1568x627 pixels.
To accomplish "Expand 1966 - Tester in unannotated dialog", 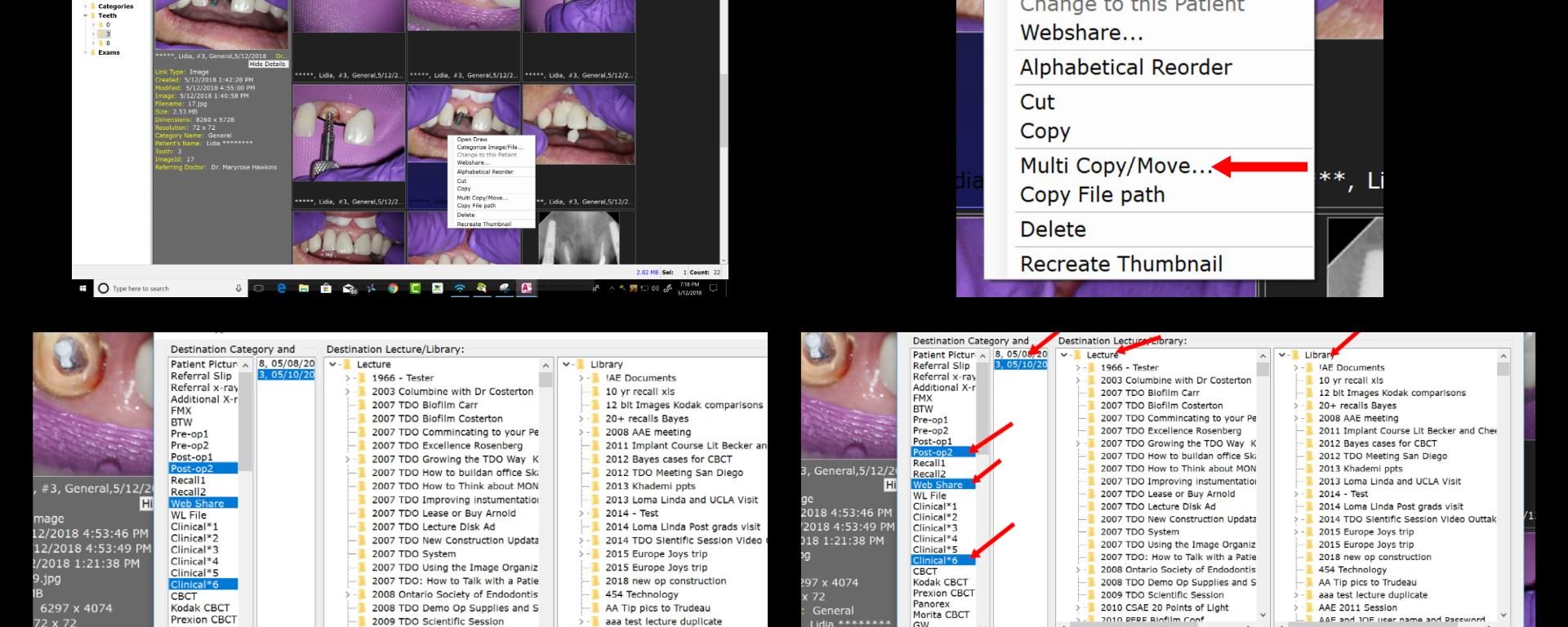I will (347, 378).
